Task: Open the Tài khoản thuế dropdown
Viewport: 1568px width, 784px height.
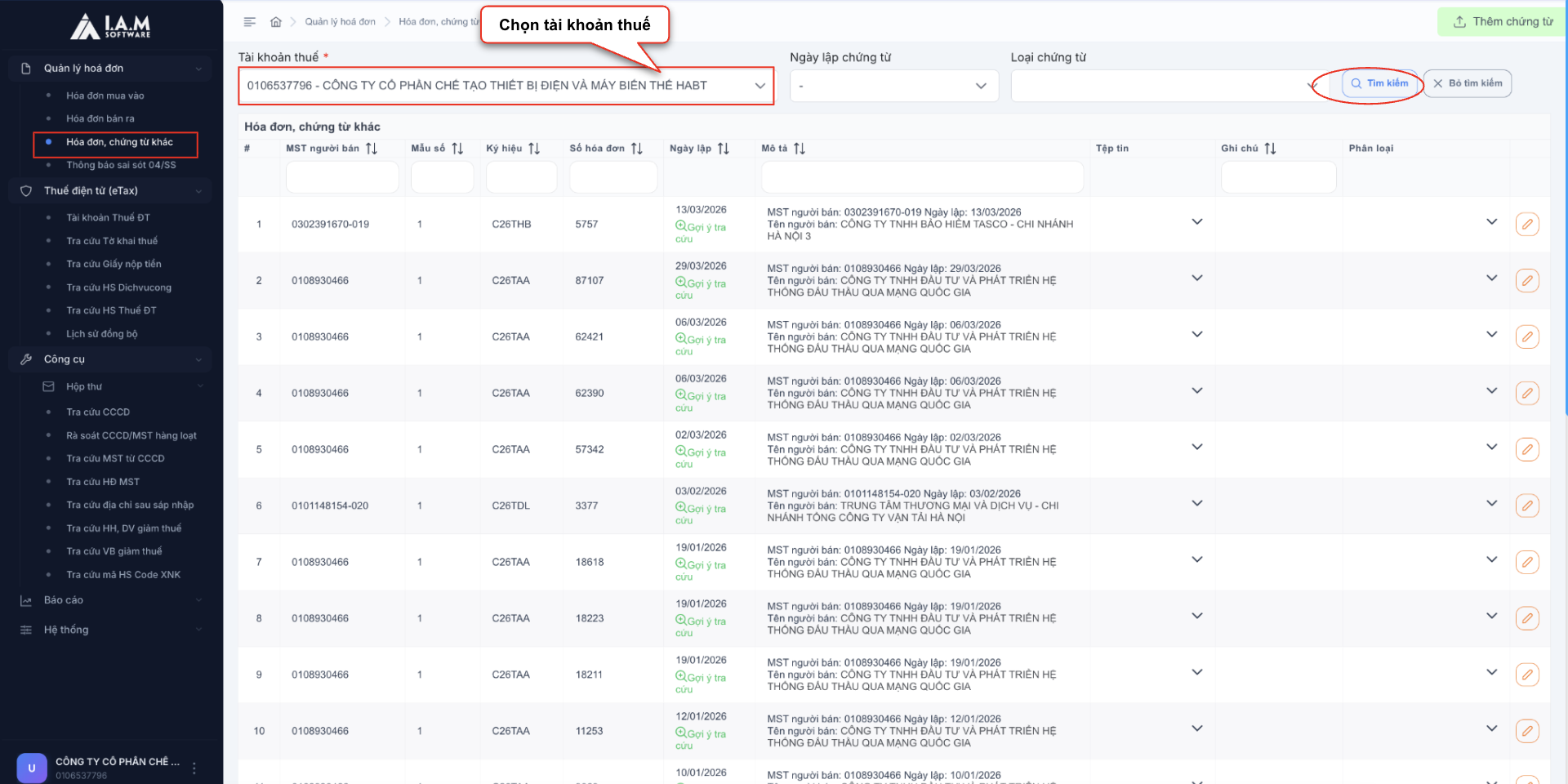Action: (506, 86)
